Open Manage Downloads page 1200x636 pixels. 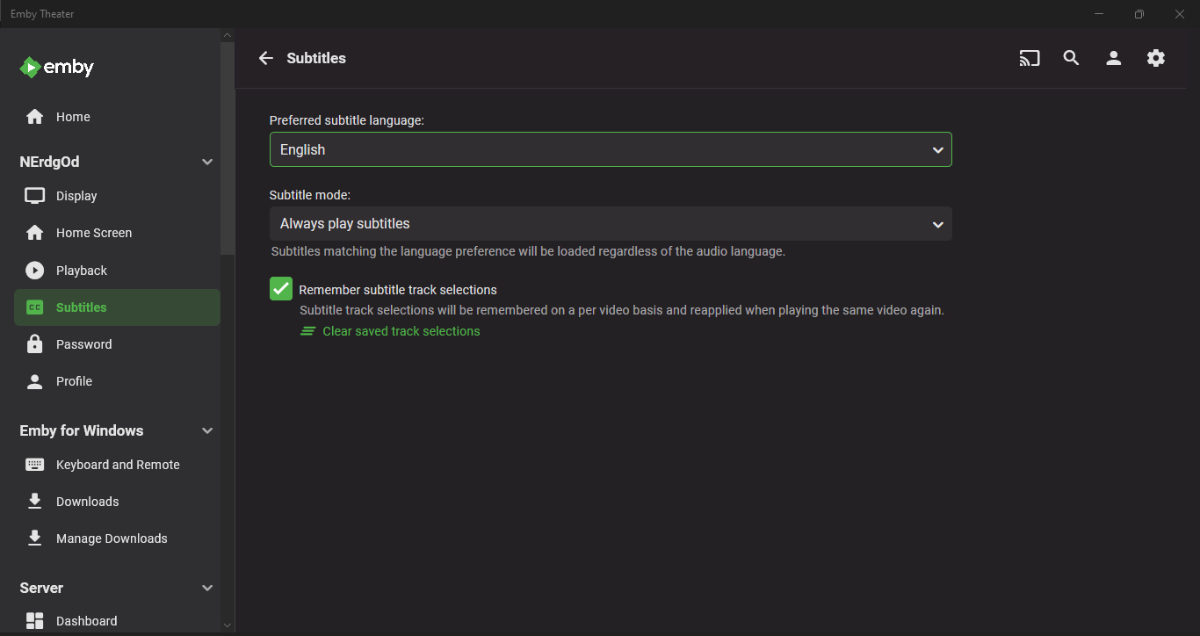coord(111,538)
